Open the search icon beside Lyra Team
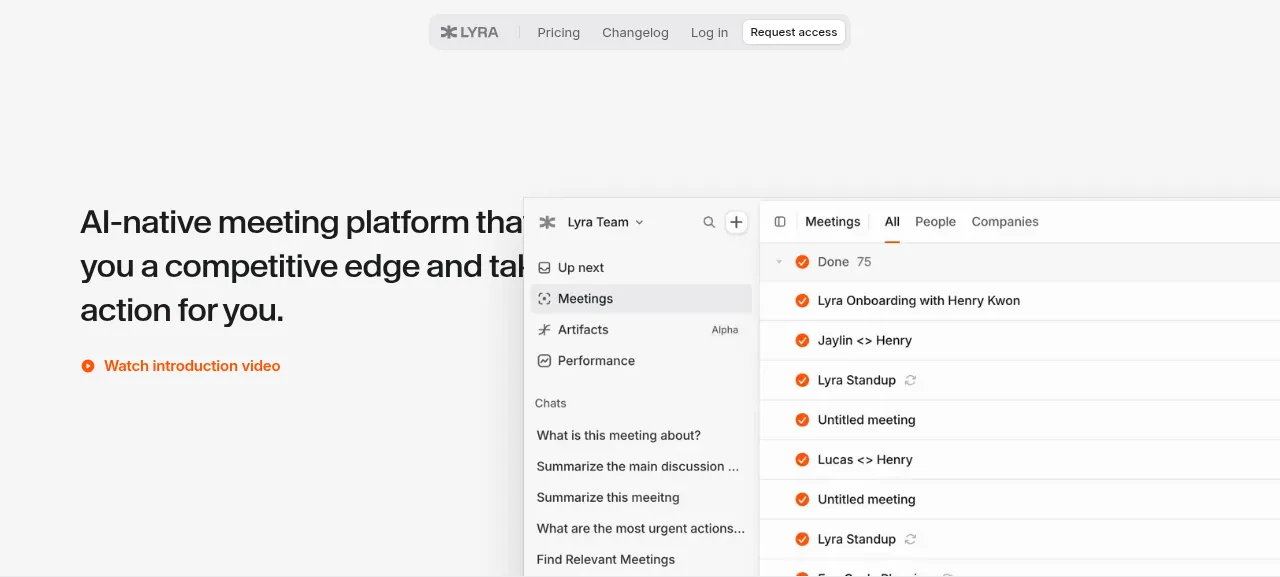The width and height of the screenshot is (1280, 577). [x=709, y=222]
